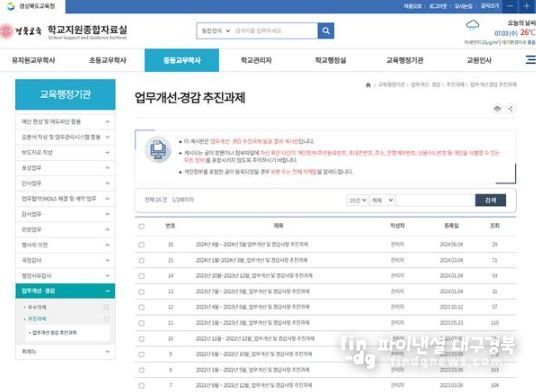Viewport: 536px width, 392px height.
Task: Expand the 감사업무 sidebar section
Action: click(65, 214)
